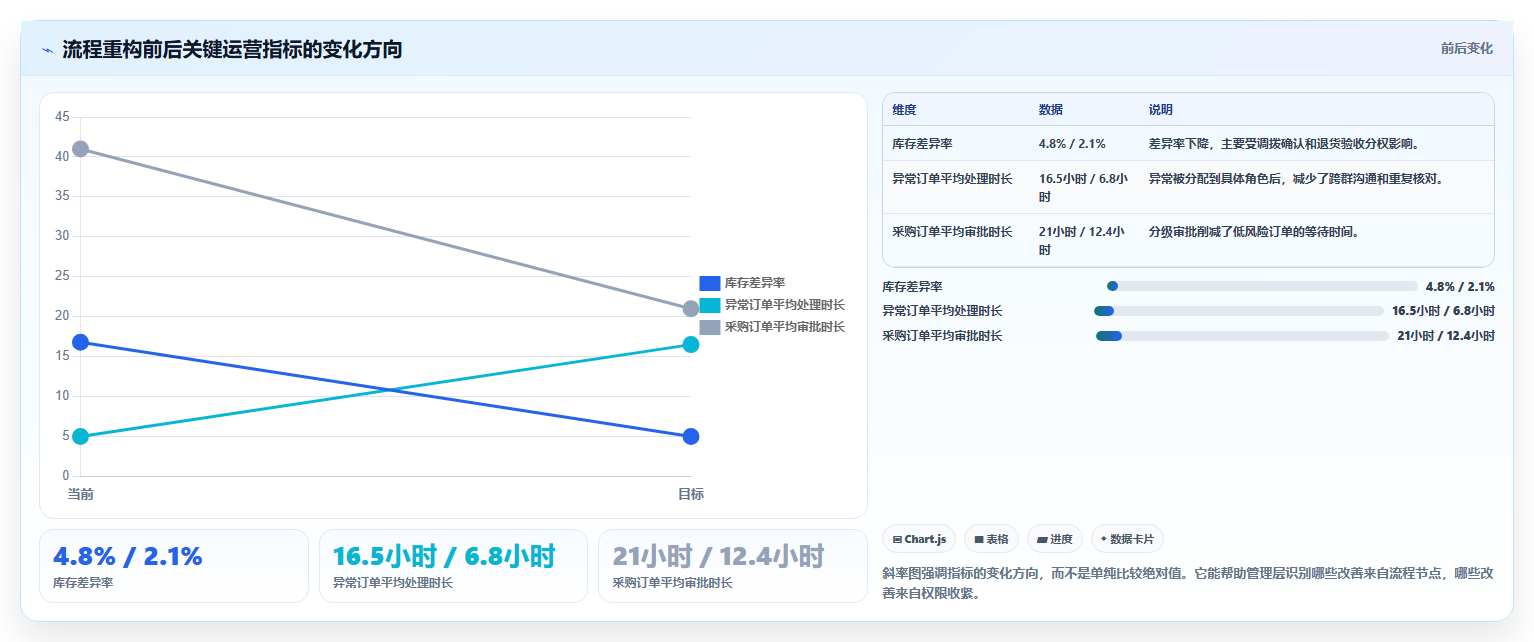Image resolution: width=1534 pixels, height=642 pixels.
Task: Click the 异常订单平均处理时长 legend text
Action: point(785,305)
